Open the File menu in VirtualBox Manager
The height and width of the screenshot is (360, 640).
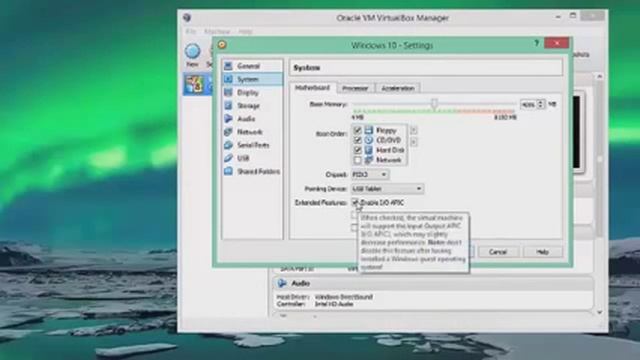[191, 31]
